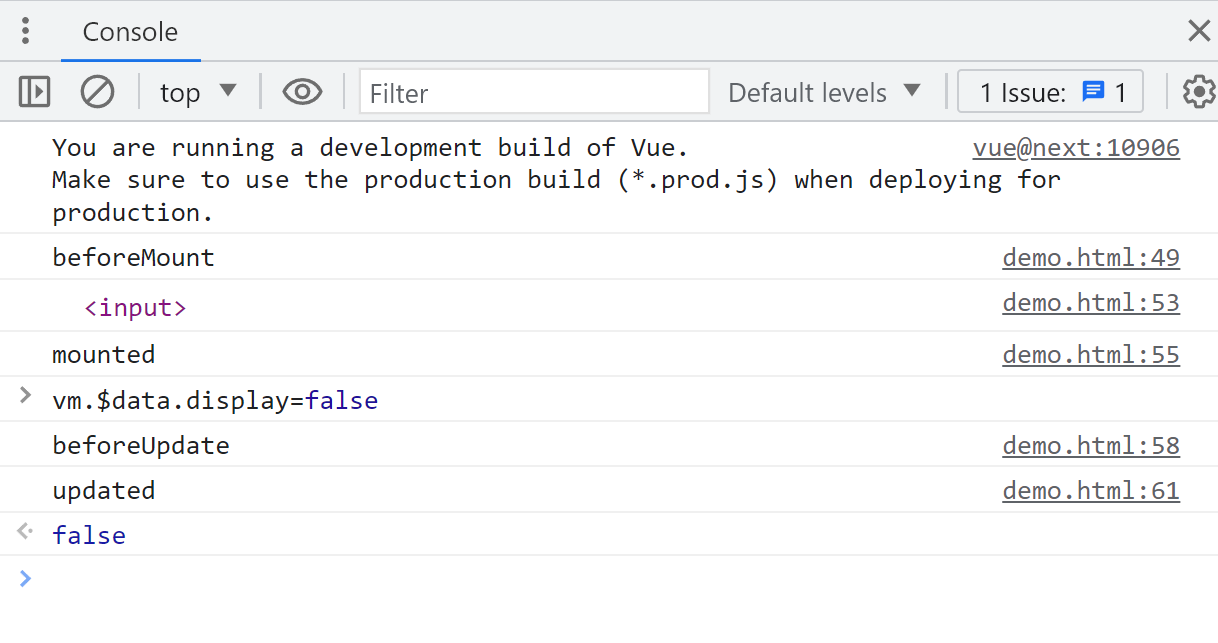Toggle the console sidebar panel icon
Viewport: 1218px width, 643px height.
click(34, 92)
